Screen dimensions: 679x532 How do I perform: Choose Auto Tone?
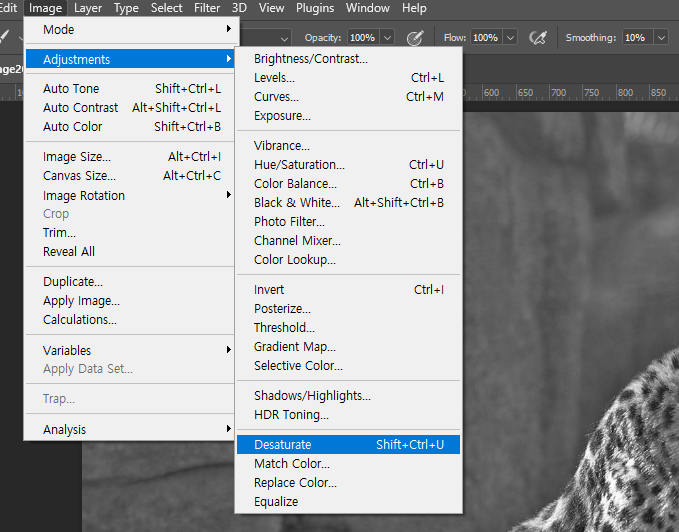(x=129, y=88)
